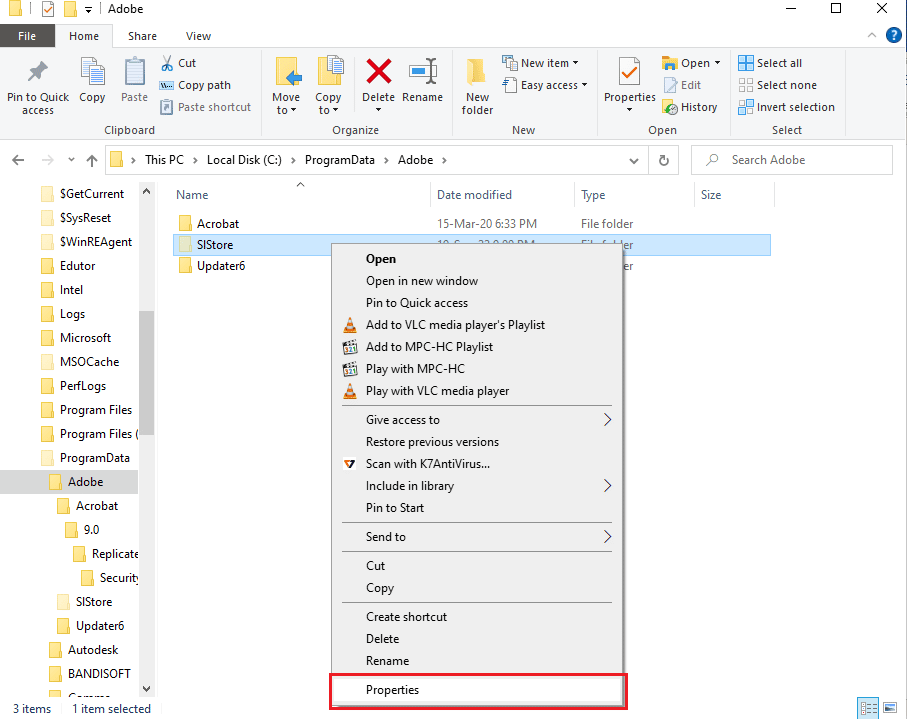The image size is (907, 719).
Task: Click the Search Adobe field
Action: pyautogui.click(x=792, y=160)
